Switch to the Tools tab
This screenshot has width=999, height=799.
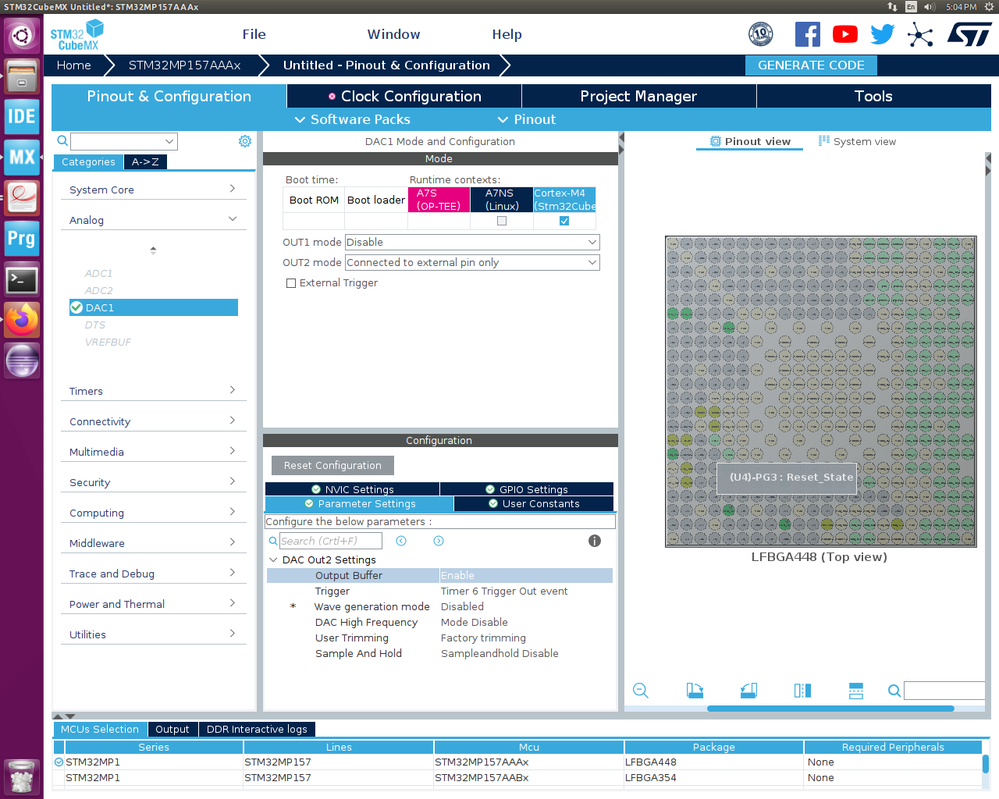[x=873, y=96]
